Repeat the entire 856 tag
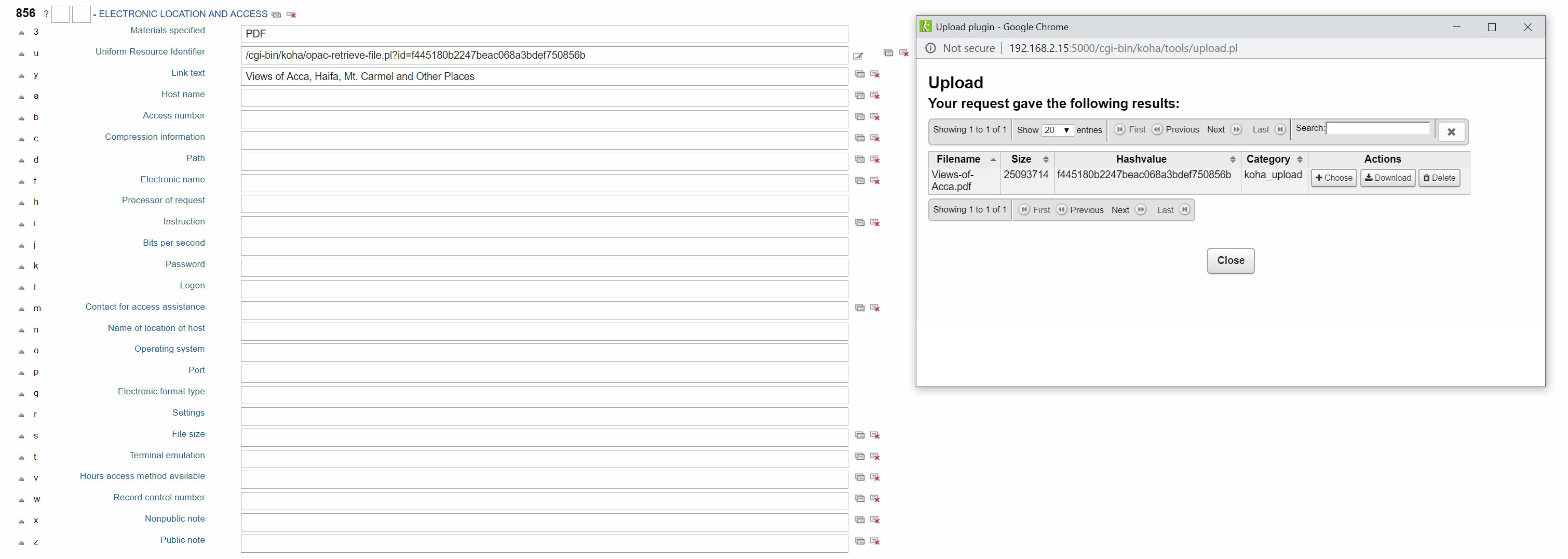This screenshot has width=1568, height=559. (x=276, y=15)
